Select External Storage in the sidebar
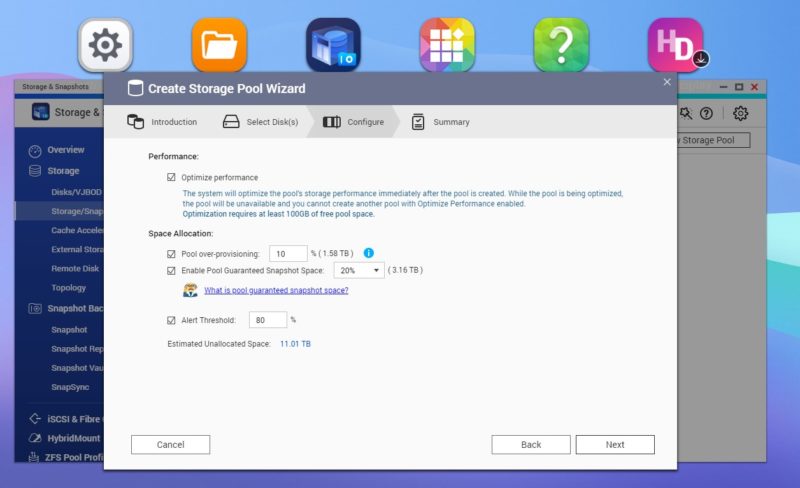The height and width of the screenshot is (488, 800). [x=78, y=249]
